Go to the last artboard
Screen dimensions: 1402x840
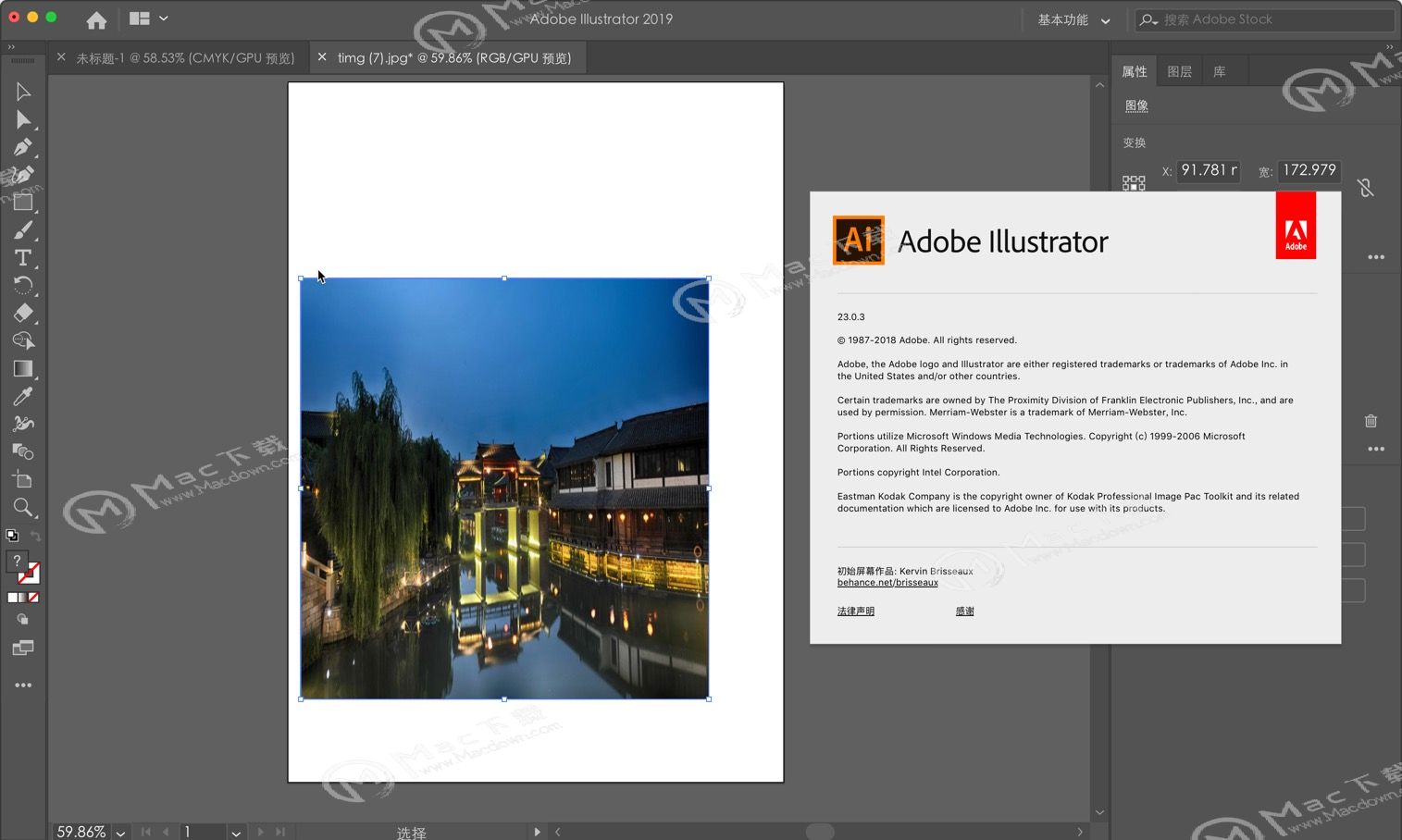(x=280, y=833)
